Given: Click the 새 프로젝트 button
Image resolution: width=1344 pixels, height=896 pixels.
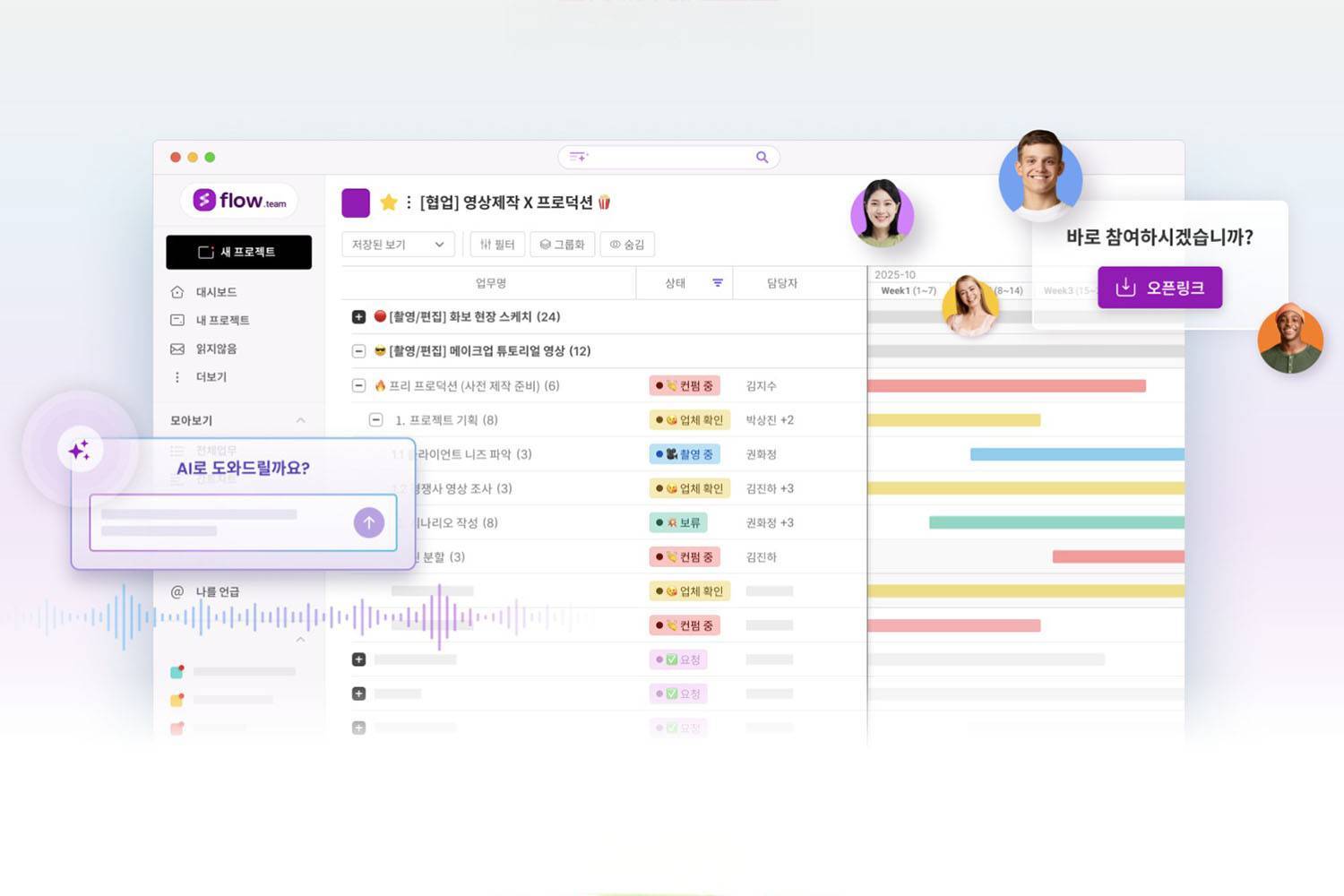Looking at the screenshot, I should (x=238, y=252).
